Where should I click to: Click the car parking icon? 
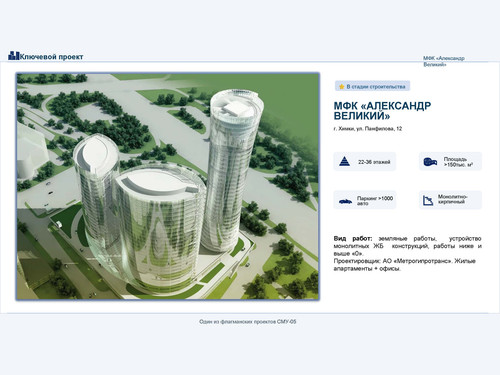pos(345,201)
